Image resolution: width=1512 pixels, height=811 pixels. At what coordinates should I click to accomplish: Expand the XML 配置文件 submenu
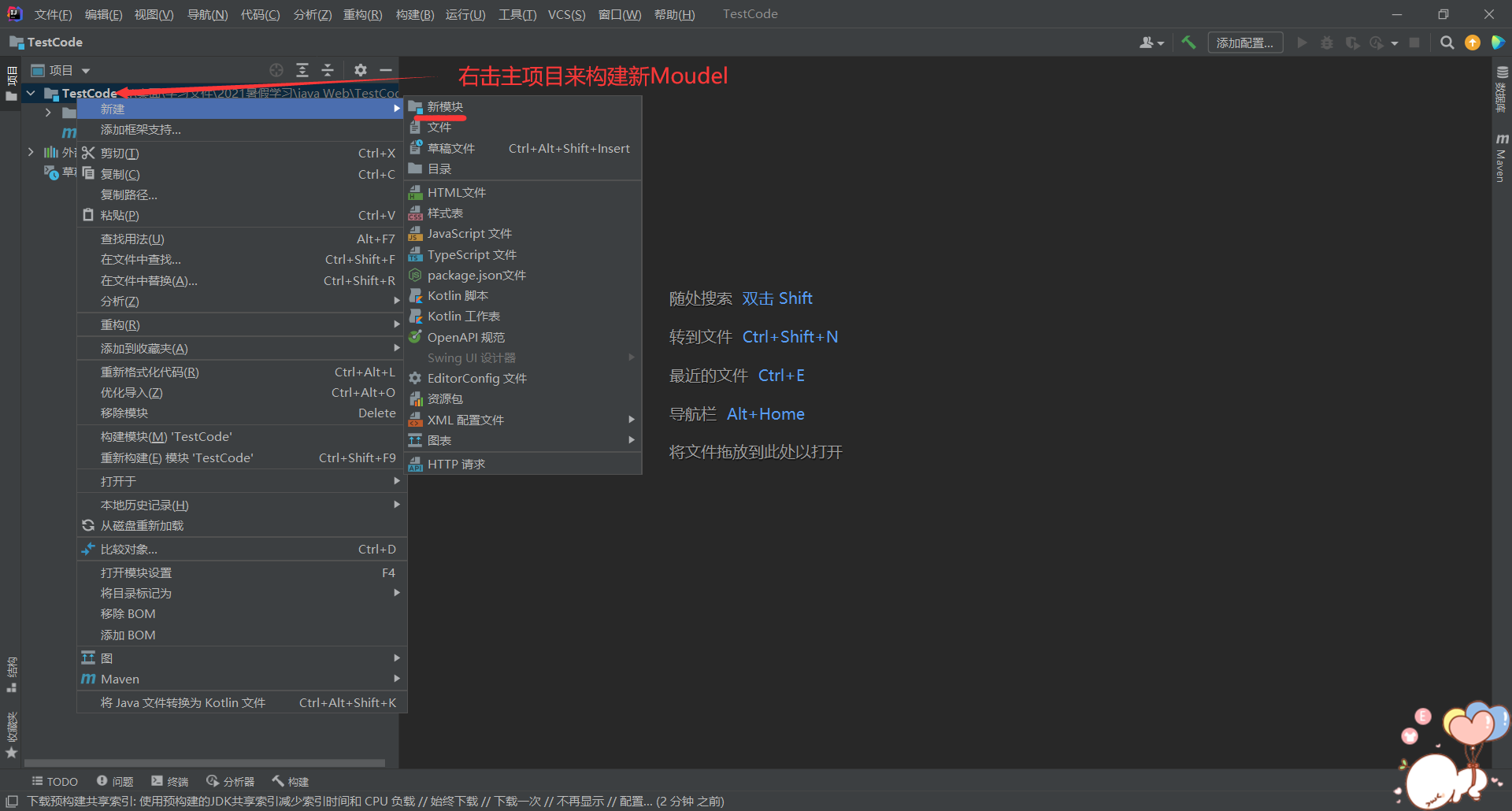click(524, 420)
